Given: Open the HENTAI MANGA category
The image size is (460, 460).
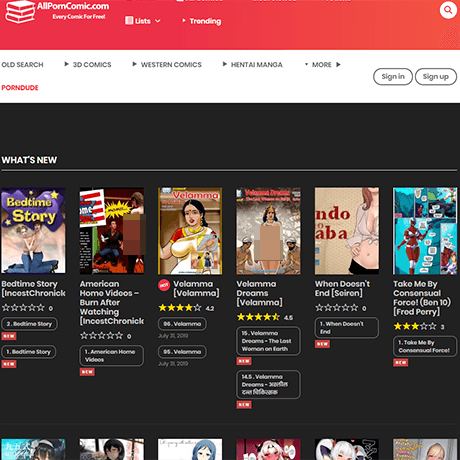Looking at the screenshot, I should point(257,64).
